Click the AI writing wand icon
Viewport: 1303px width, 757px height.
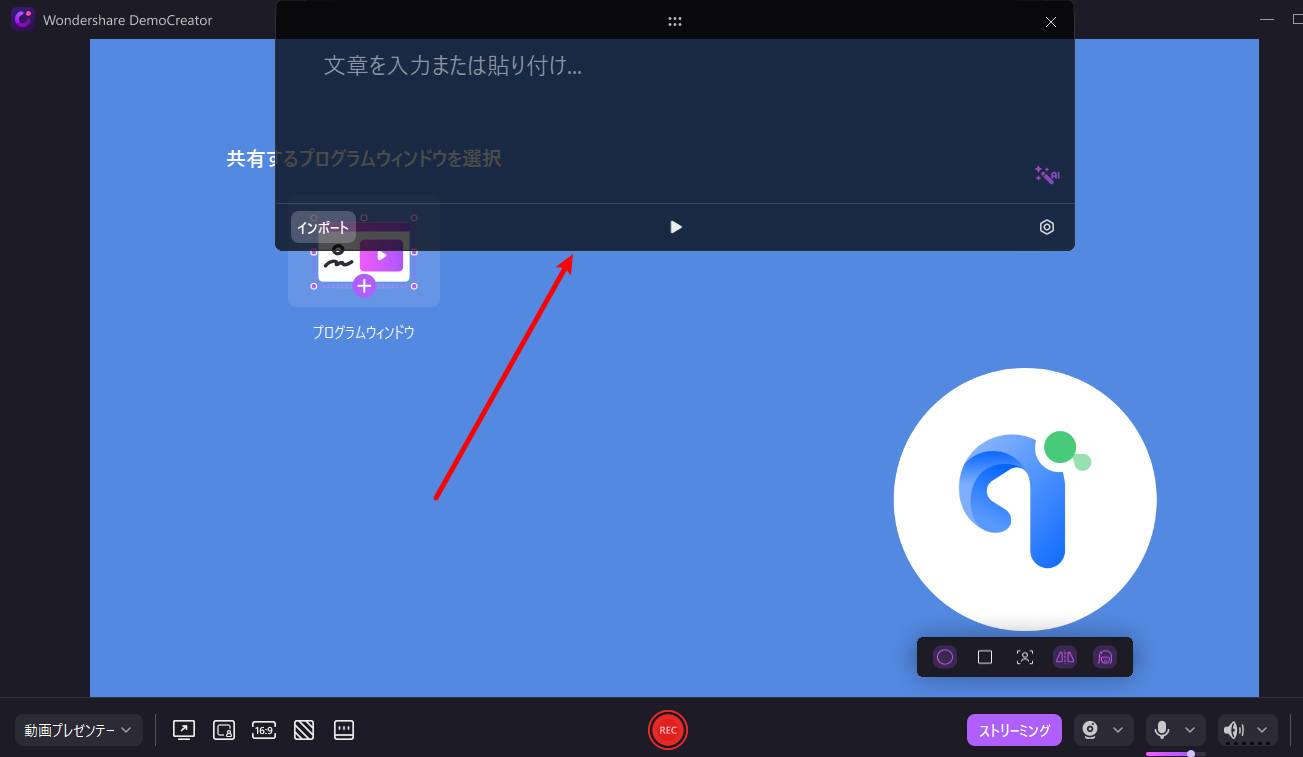pyautogui.click(x=1047, y=175)
